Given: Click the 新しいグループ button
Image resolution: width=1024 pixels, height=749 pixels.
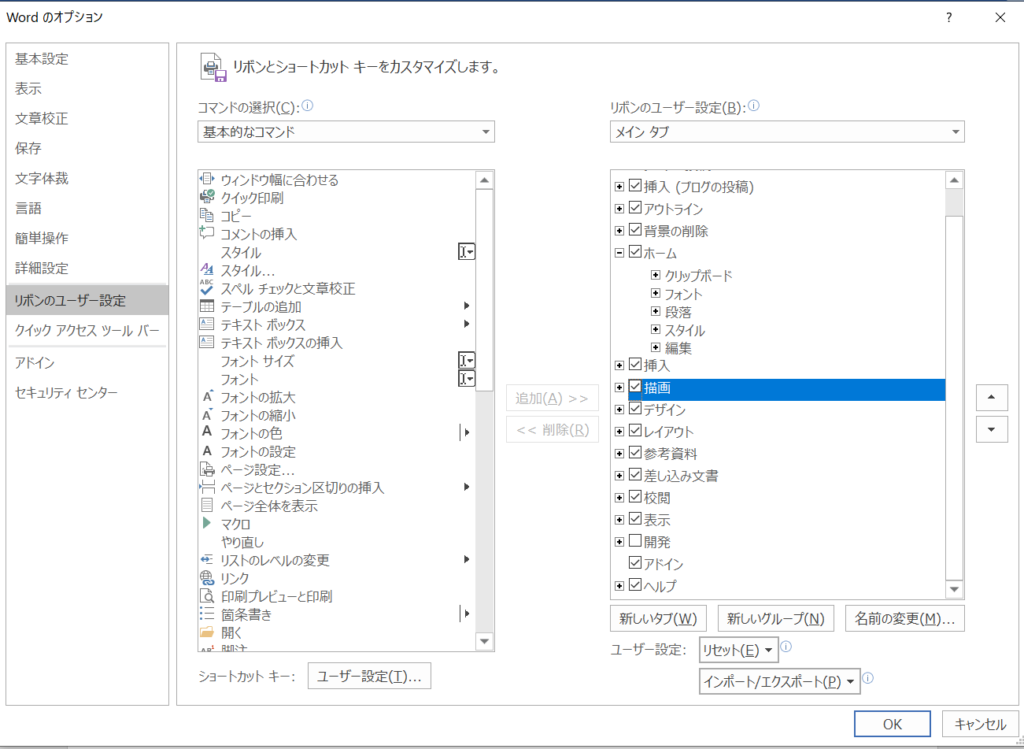Looking at the screenshot, I should tap(776, 618).
